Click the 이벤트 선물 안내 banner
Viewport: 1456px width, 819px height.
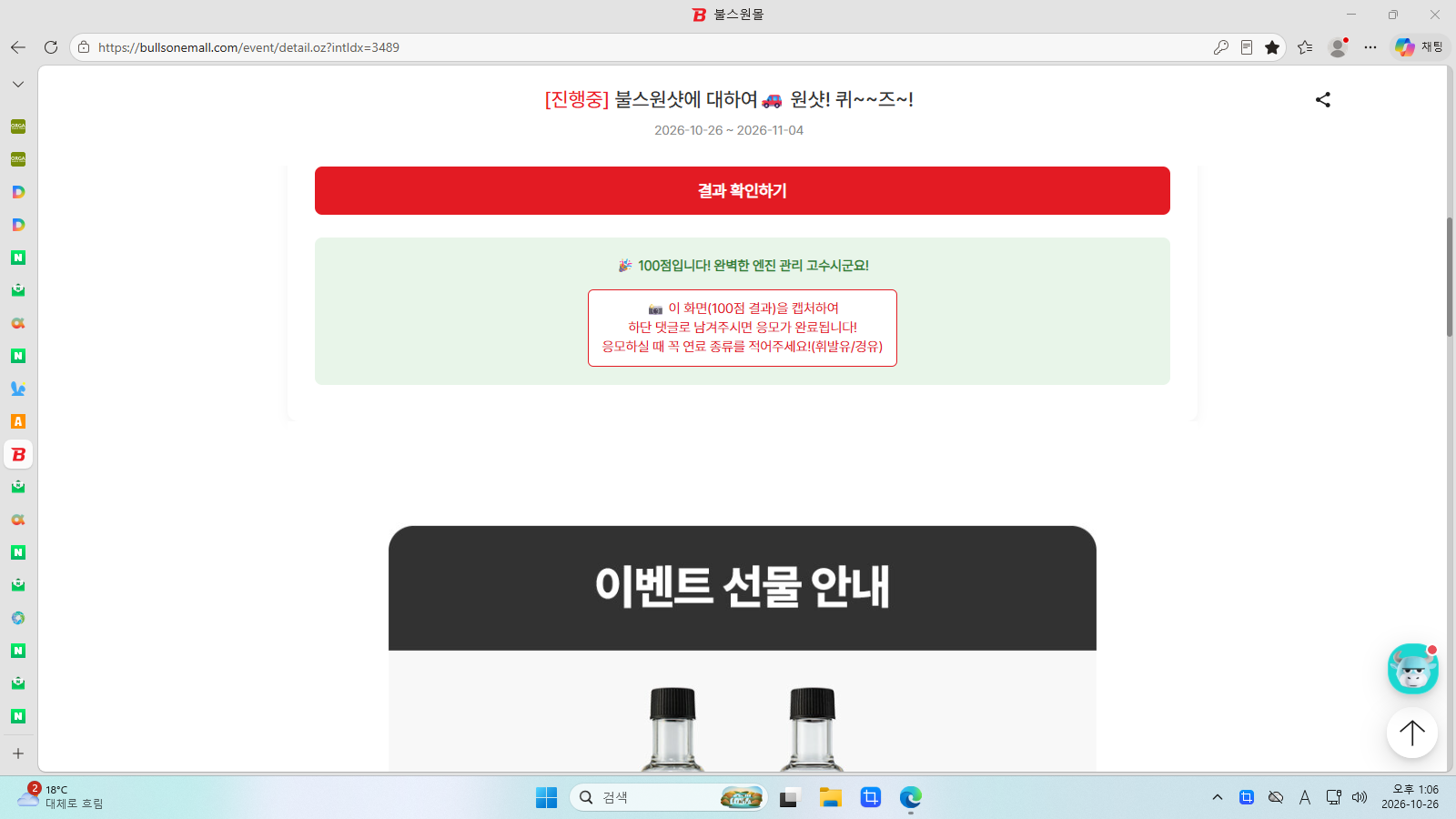tap(743, 588)
